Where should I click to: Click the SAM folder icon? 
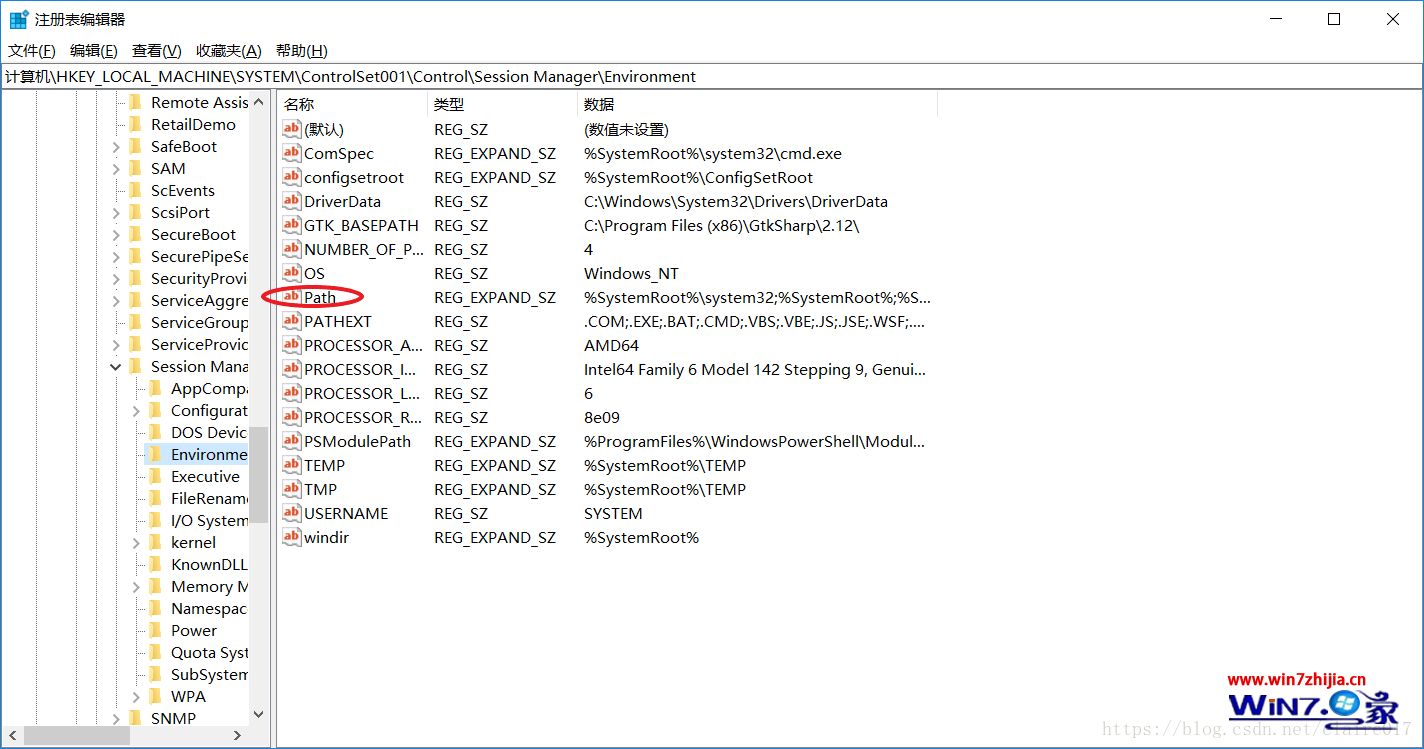tap(135, 168)
